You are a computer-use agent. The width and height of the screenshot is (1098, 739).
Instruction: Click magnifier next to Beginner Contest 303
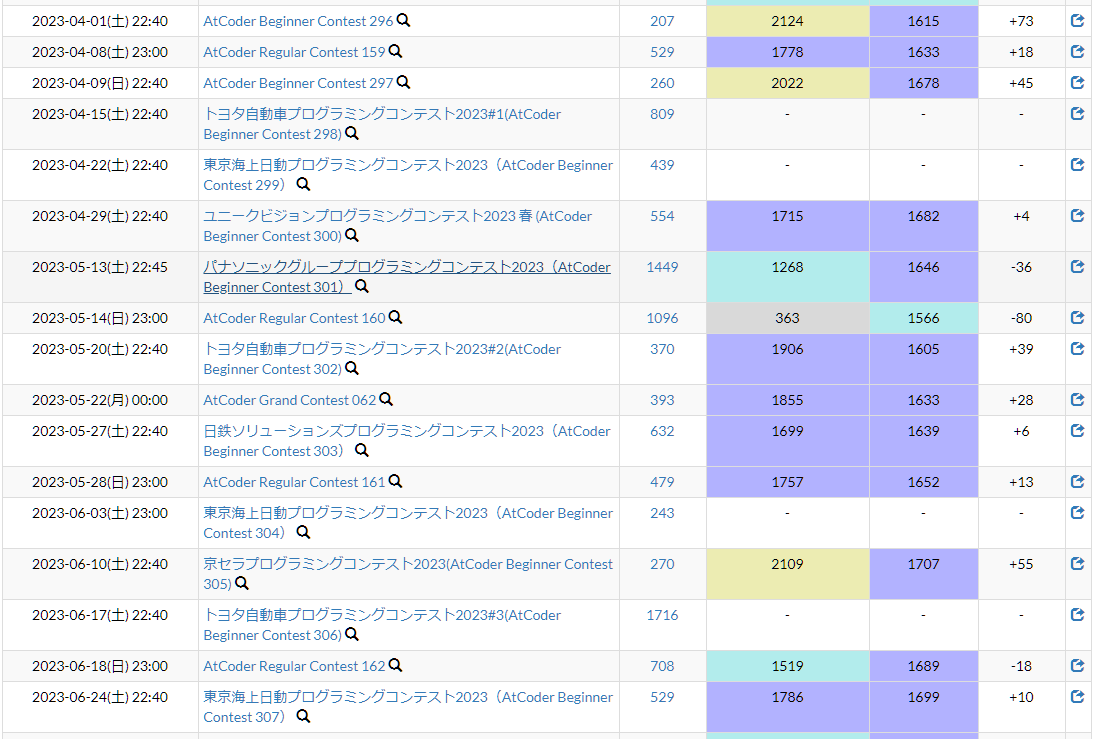tap(362, 450)
